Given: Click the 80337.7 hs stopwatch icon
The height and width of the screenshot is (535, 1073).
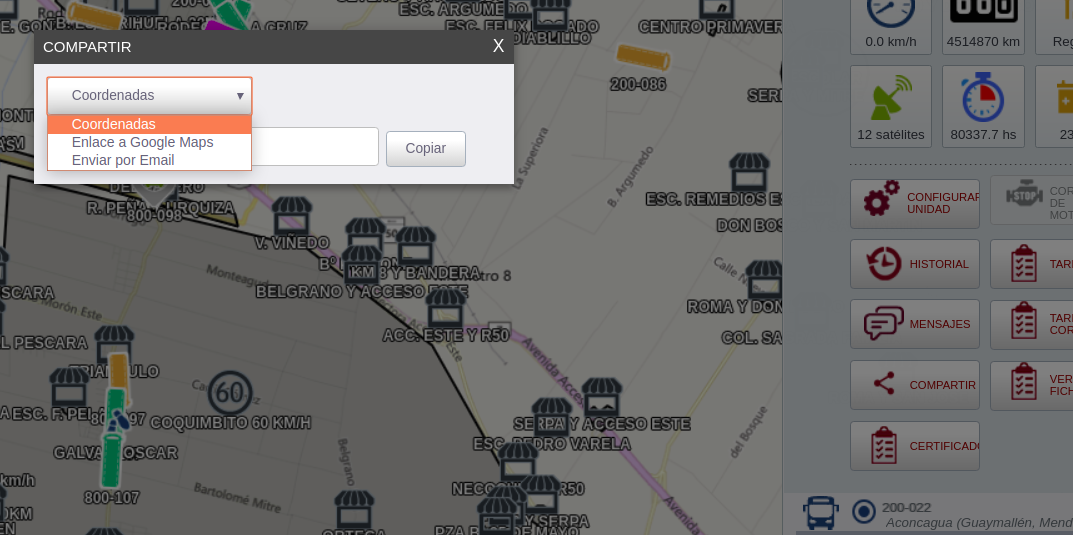Looking at the screenshot, I should pos(983,97).
